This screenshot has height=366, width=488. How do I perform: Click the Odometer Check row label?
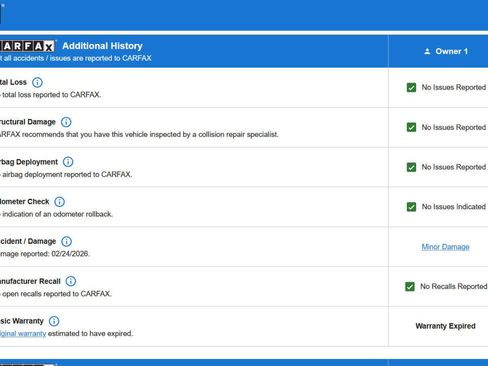[x=24, y=202]
